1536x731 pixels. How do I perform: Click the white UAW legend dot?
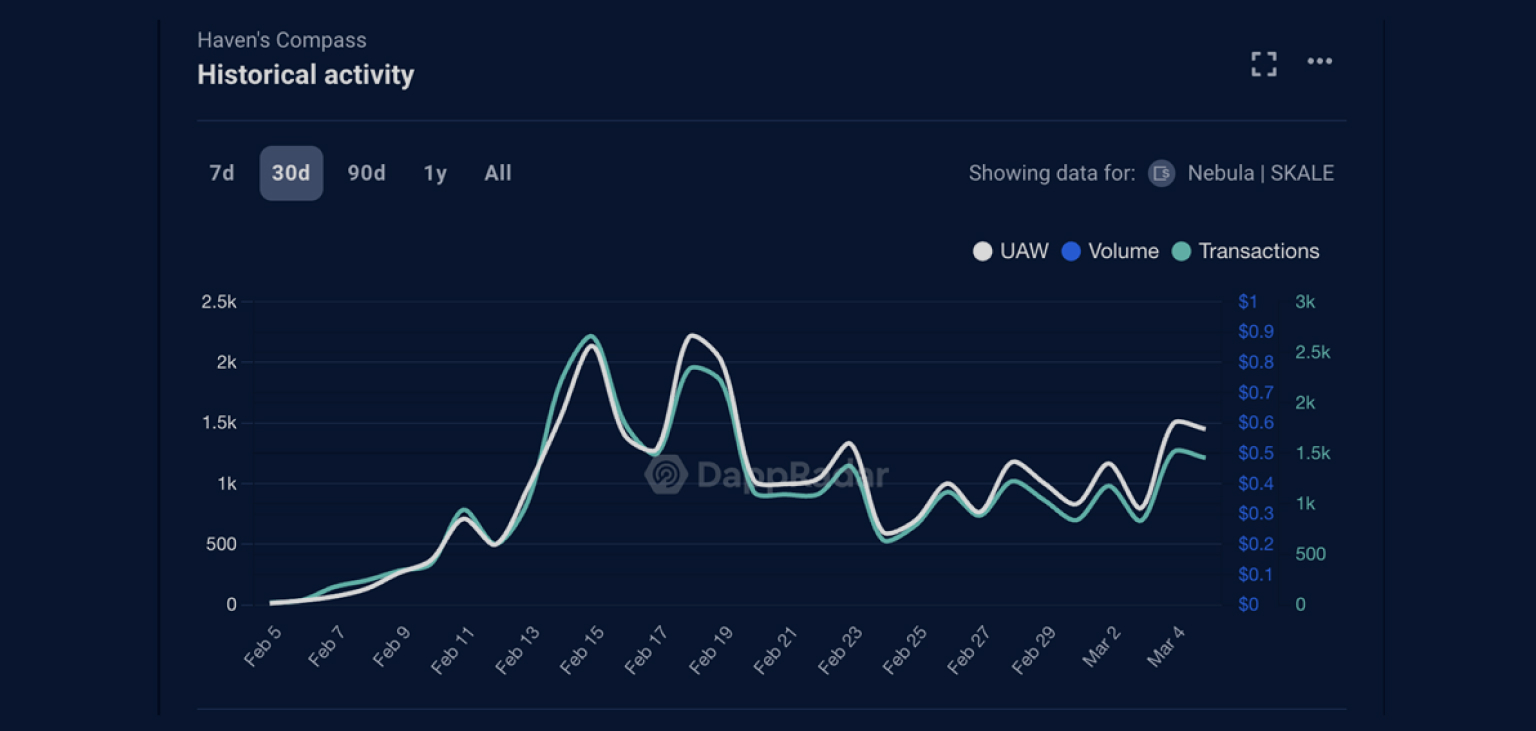[x=982, y=252]
